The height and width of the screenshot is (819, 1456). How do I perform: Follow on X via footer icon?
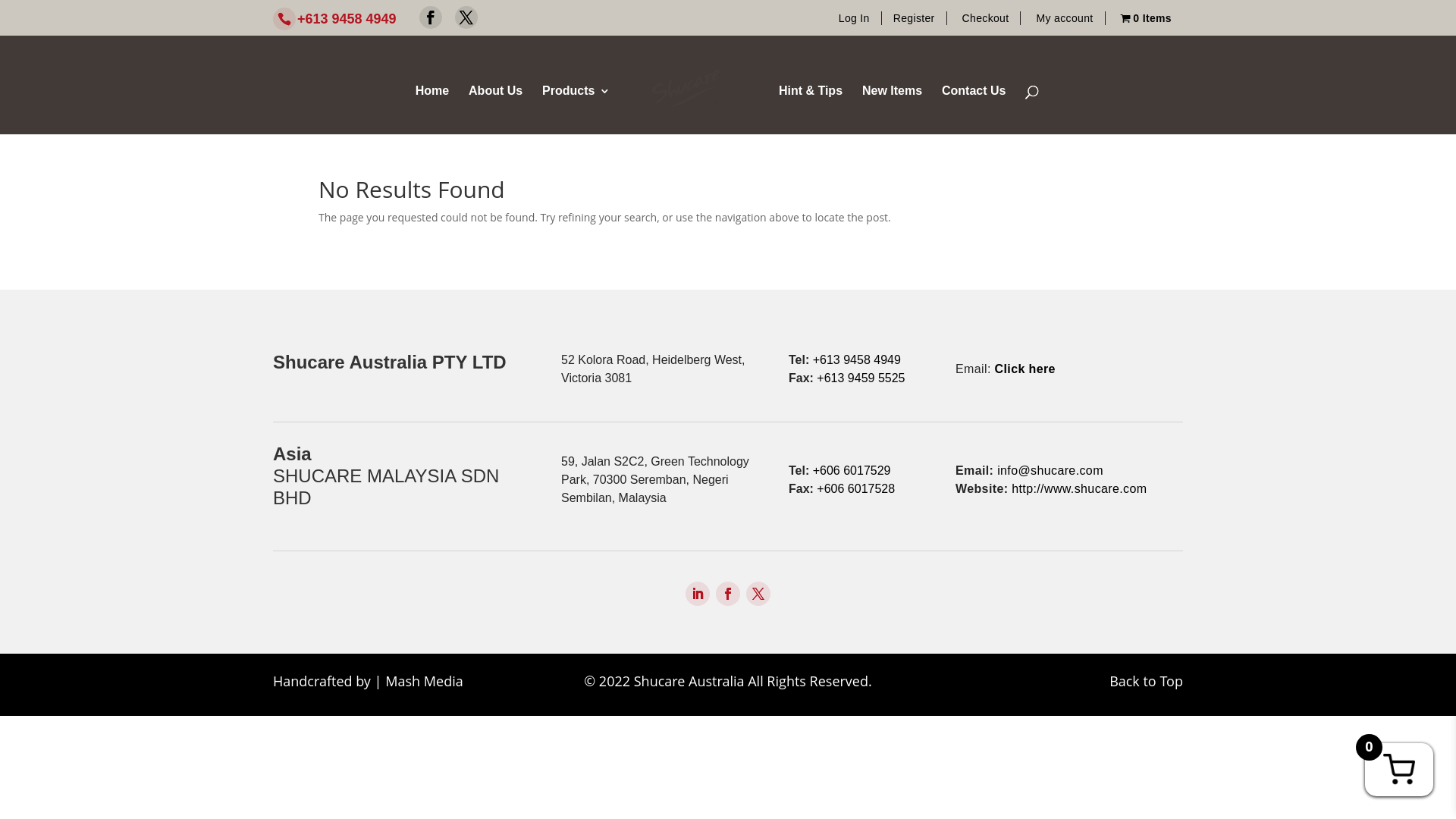point(758,594)
